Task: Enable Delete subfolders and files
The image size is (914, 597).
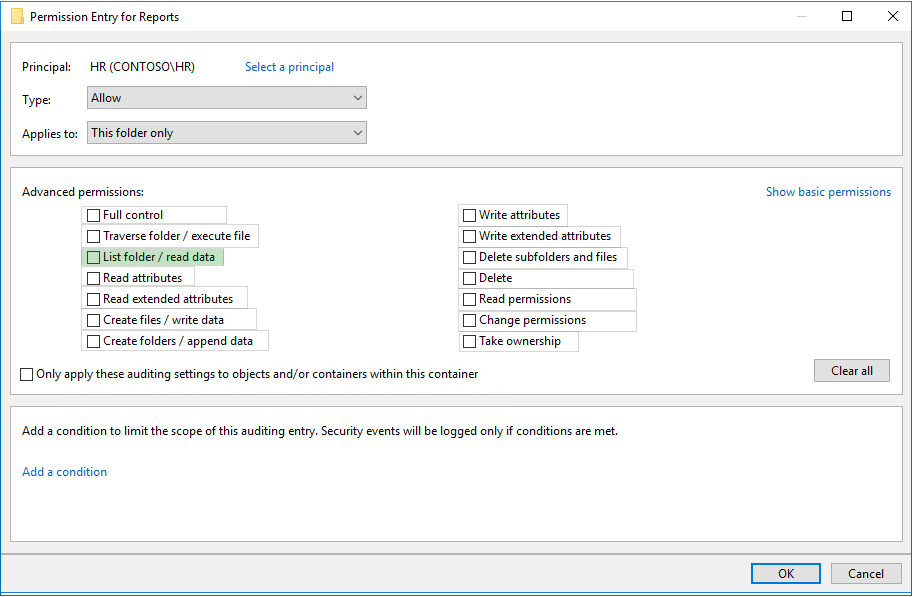Action: pos(469,257)
